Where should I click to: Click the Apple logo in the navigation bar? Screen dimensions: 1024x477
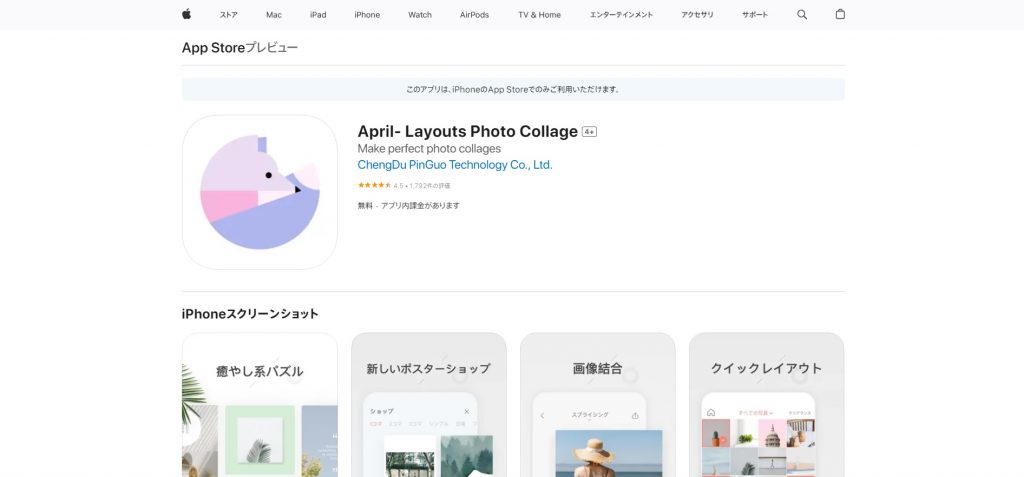186,14
